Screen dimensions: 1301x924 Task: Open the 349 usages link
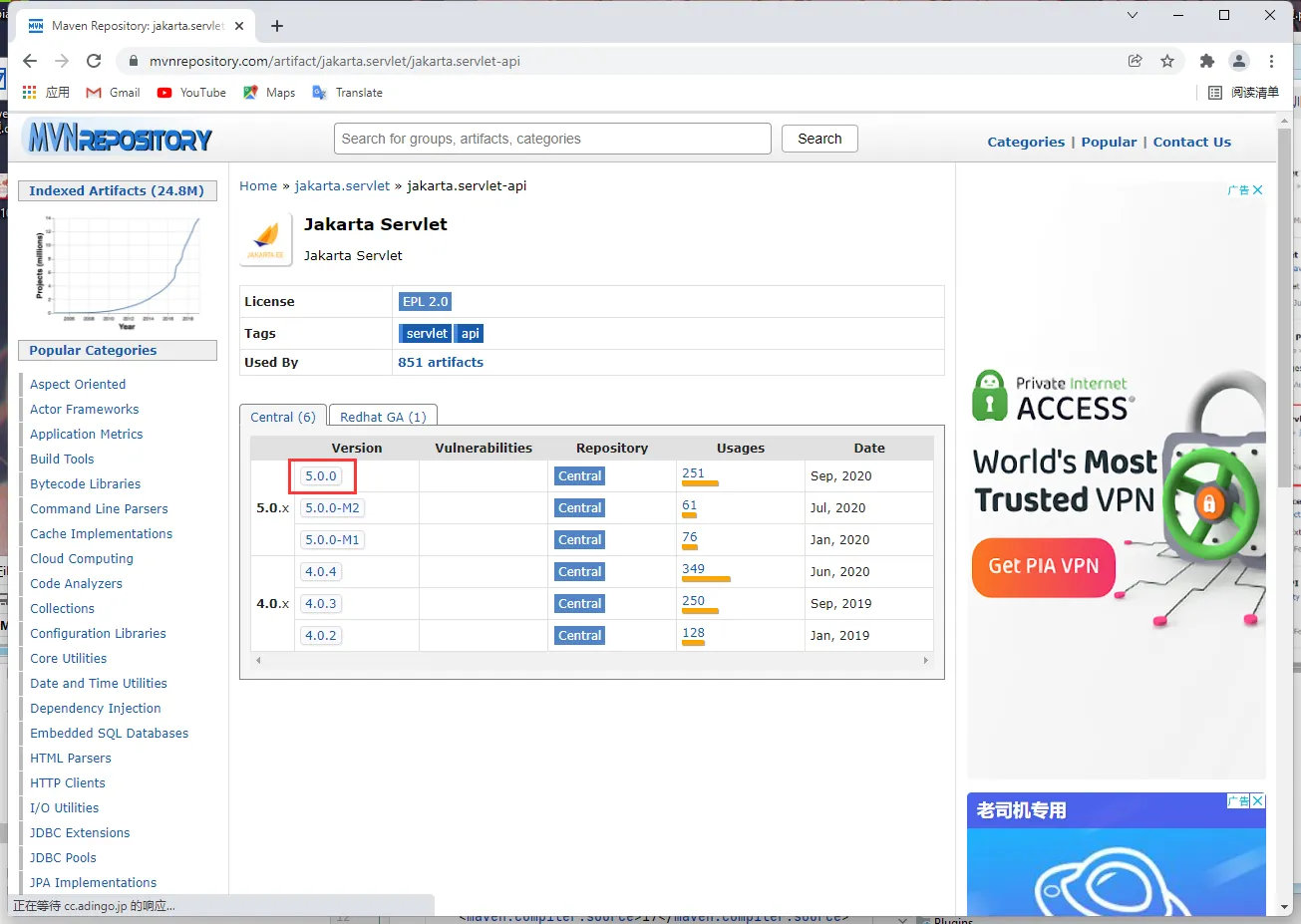click(693, 569)
